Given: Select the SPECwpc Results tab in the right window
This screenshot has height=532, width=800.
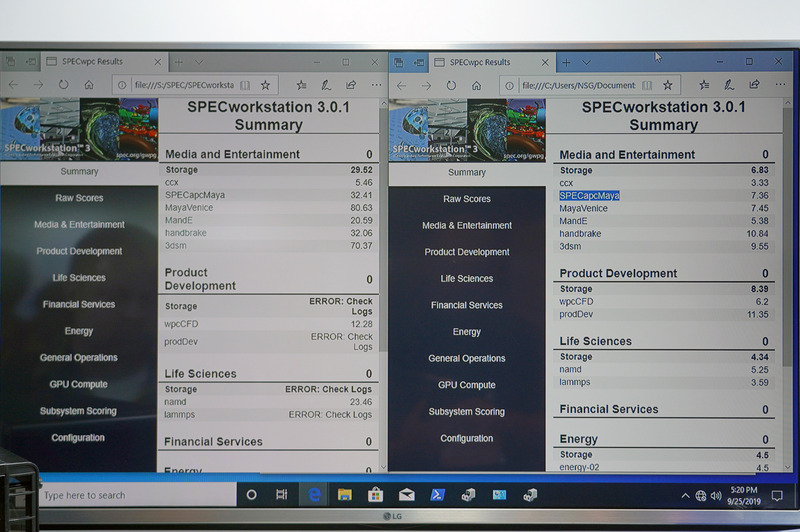Looking at the screenshot, I should tap(492, 62).
